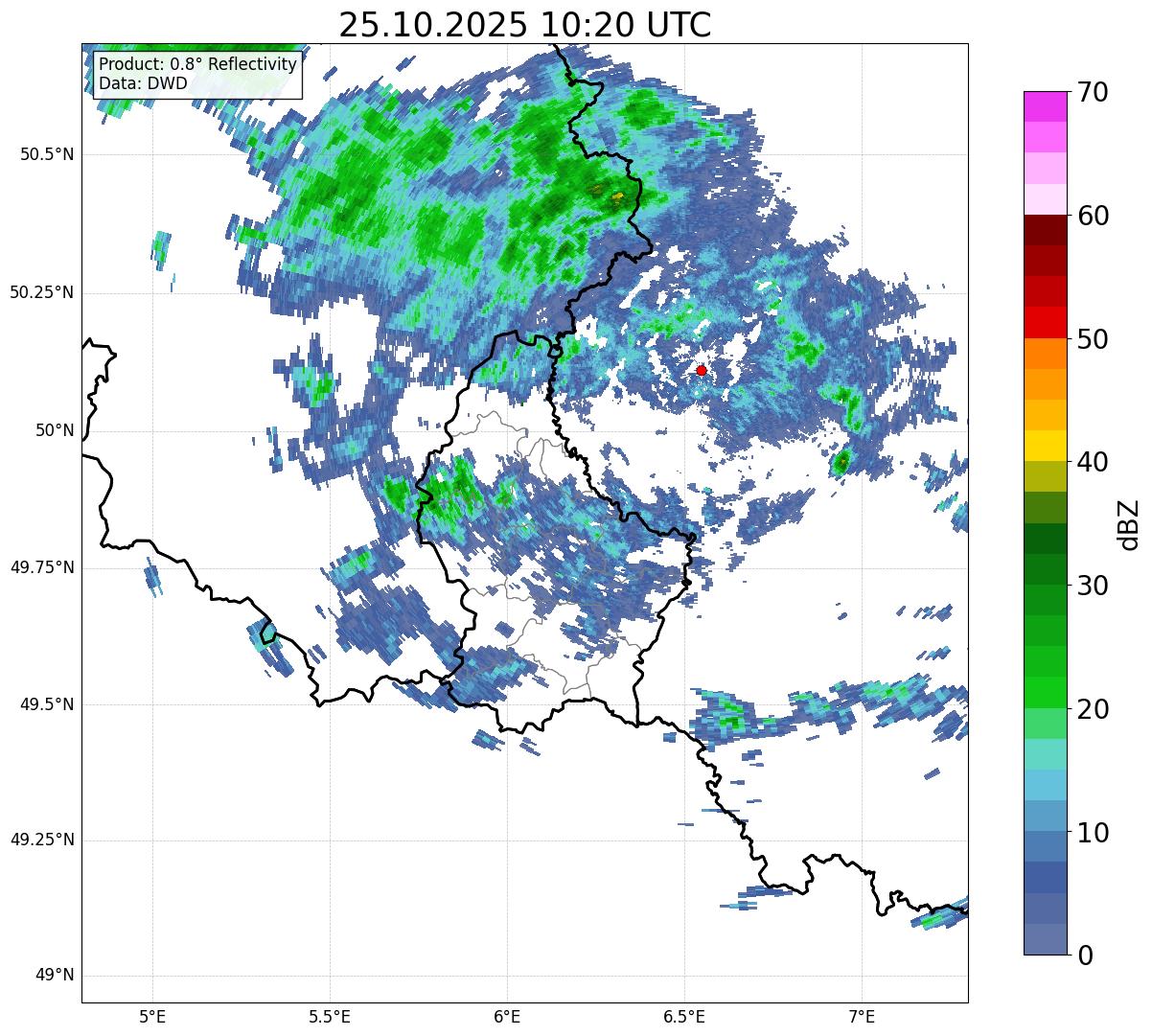This screenshot has height=1036, width=1152.
Task: Click the Data: DWD label
Action: pos(143,83)
